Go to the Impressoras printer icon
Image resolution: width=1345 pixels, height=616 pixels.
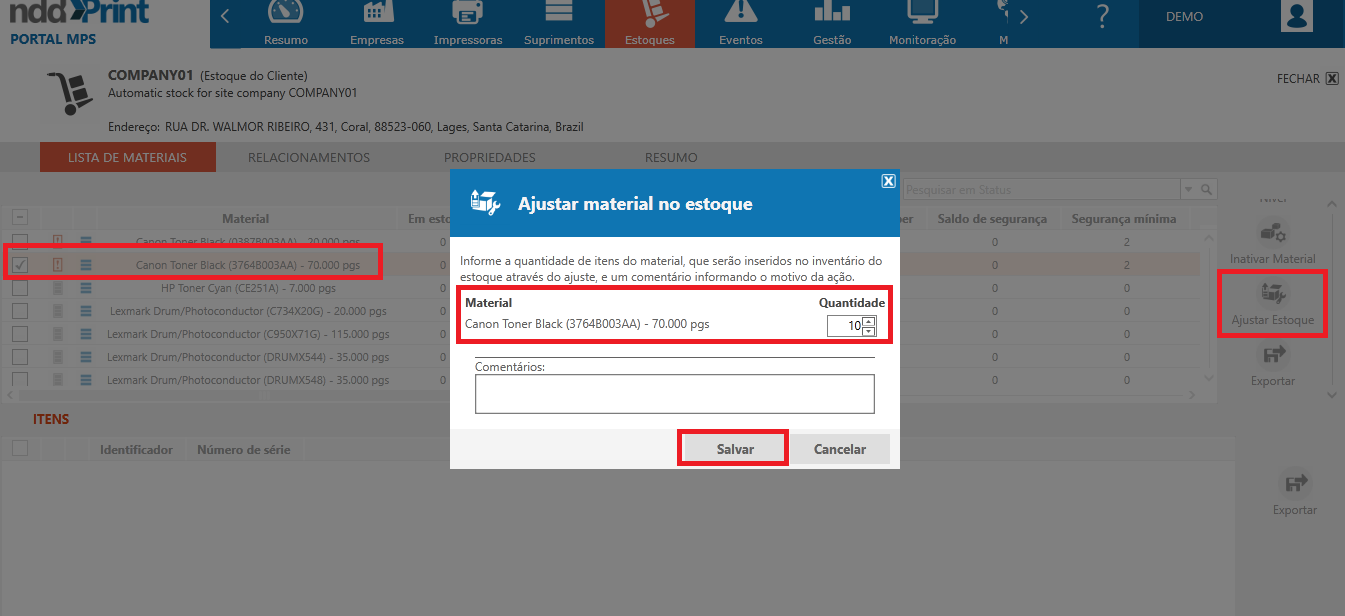pyautogui.click(x=467, y=14)
